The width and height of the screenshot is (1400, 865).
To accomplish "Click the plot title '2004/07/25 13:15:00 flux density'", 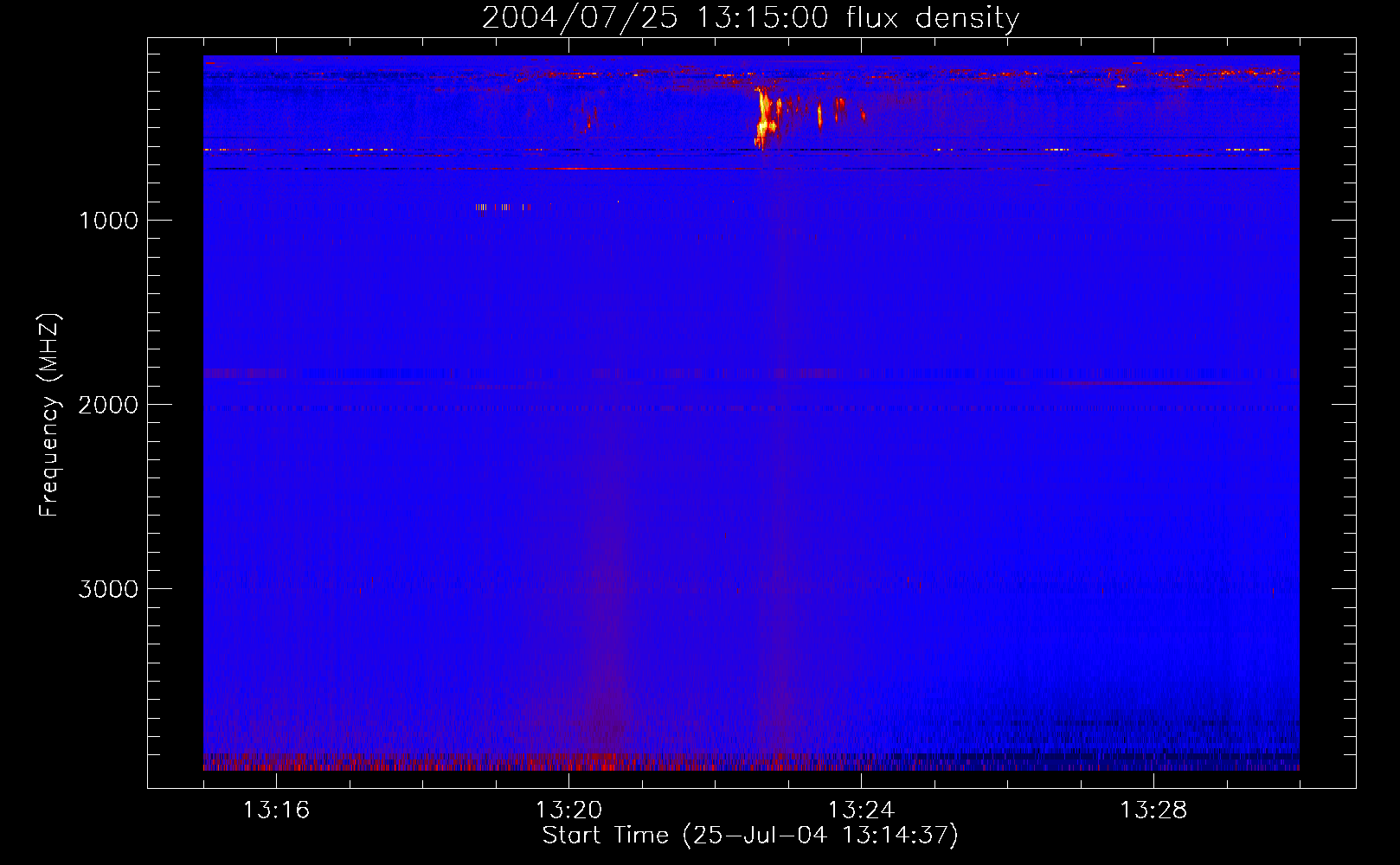I will coord(750,17).
